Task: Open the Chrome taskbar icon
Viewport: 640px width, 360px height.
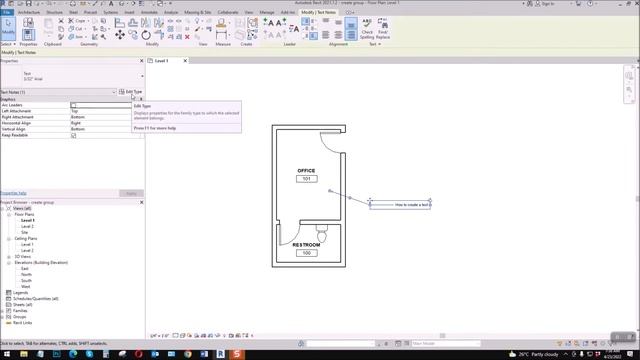Action: tap(187, 354)
